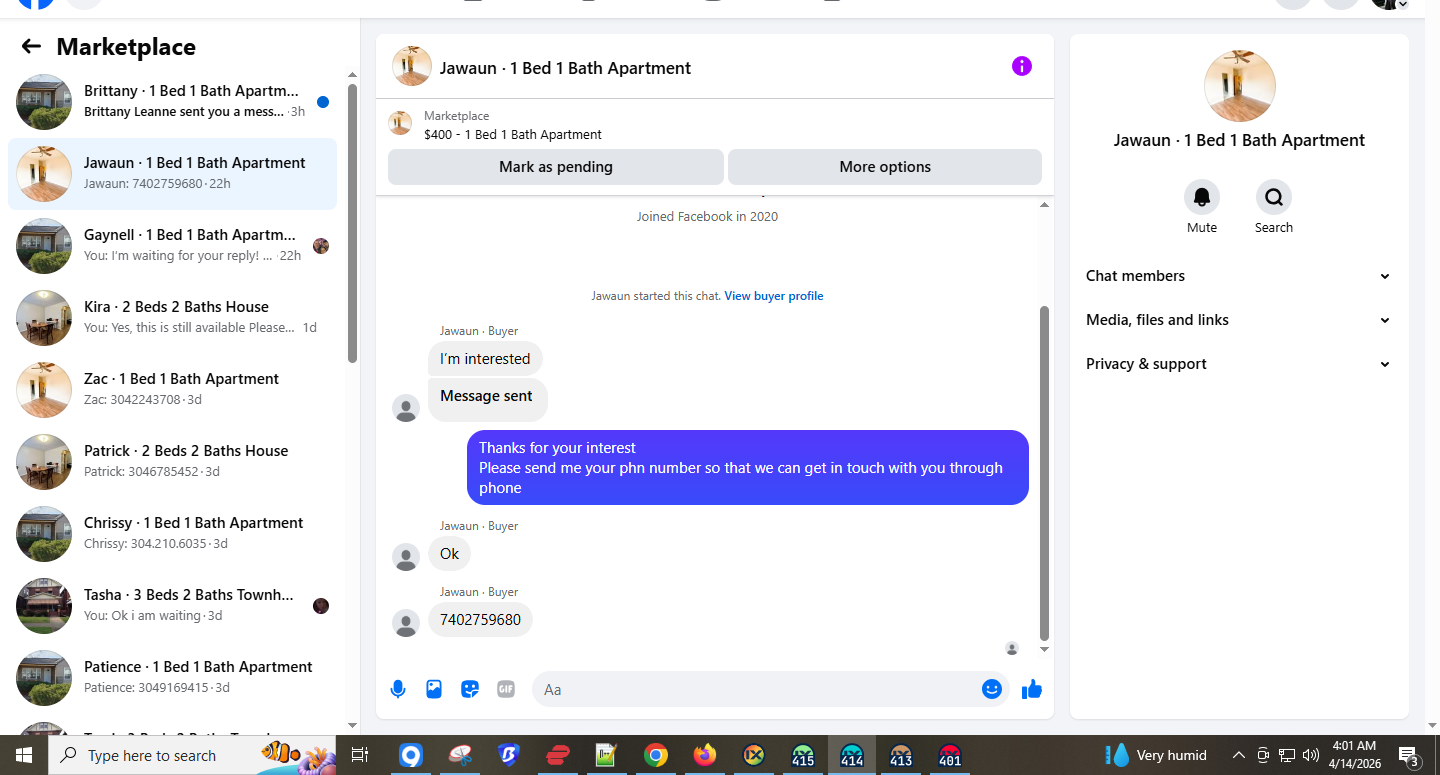Launch Google Chrome from taskbar

(x=656, y=755)
